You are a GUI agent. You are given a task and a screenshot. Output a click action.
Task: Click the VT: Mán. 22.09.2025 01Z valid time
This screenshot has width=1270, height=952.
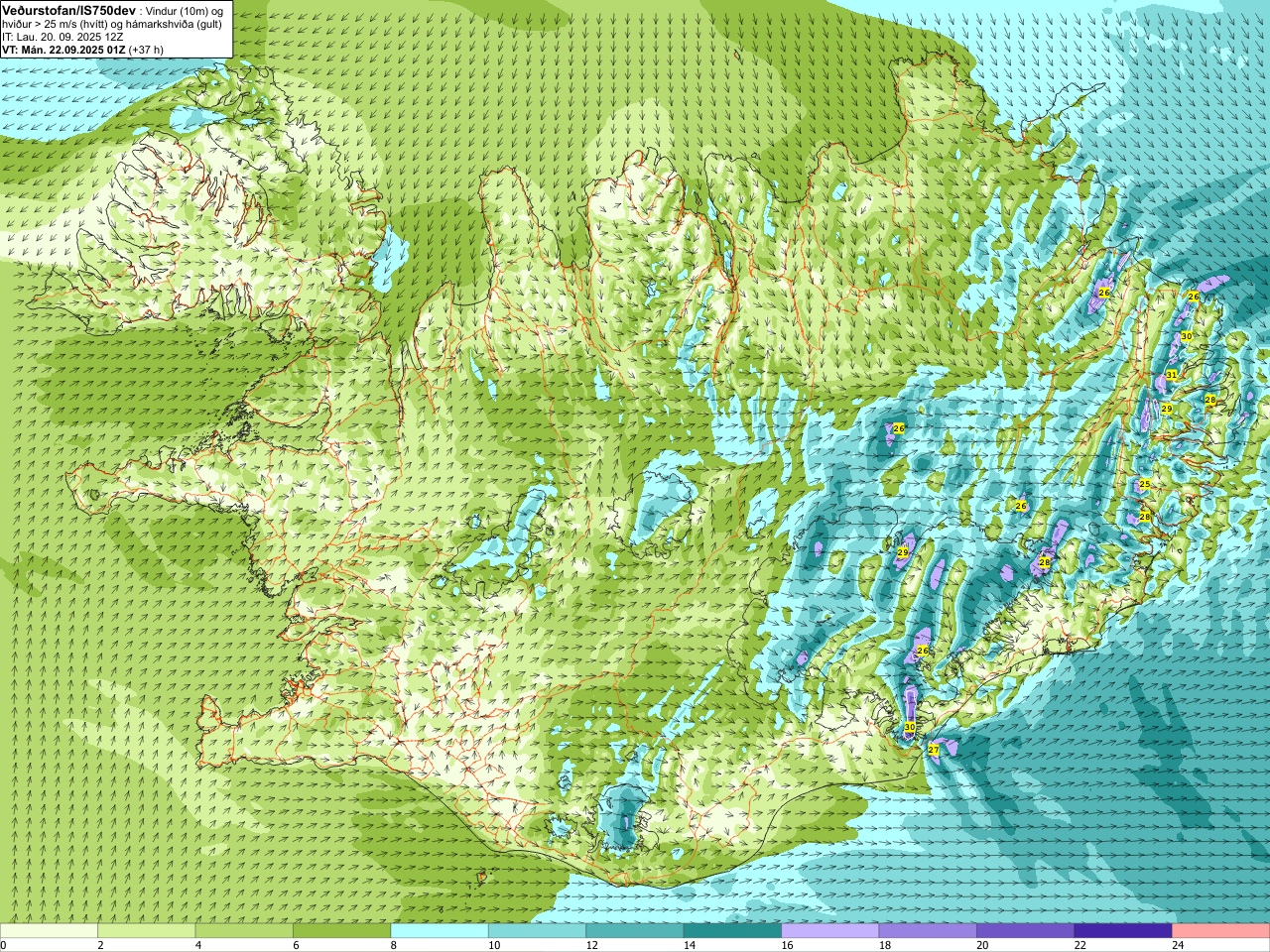tap(63, 50)
